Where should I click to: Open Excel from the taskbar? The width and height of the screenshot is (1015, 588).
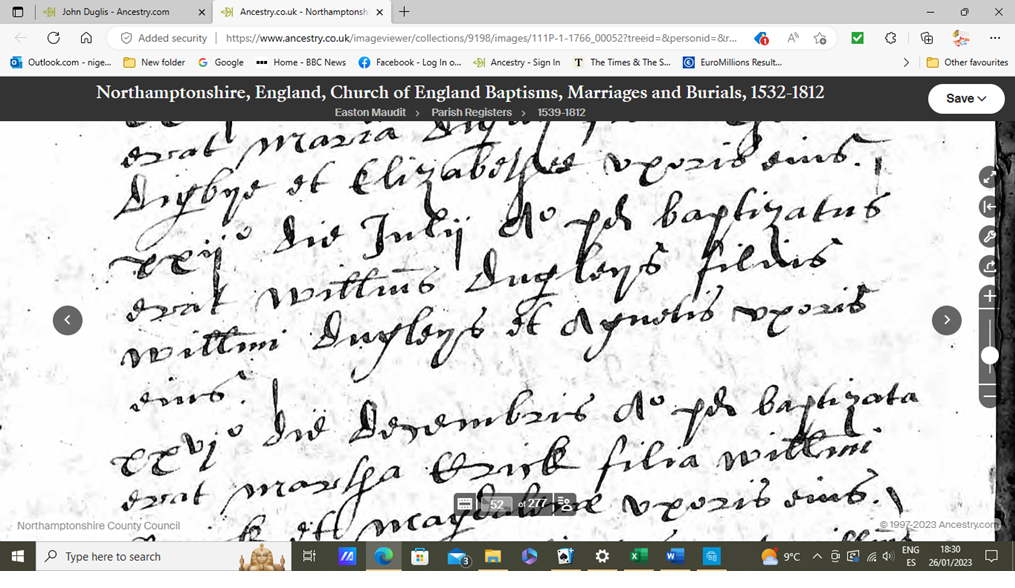point(638,557)
